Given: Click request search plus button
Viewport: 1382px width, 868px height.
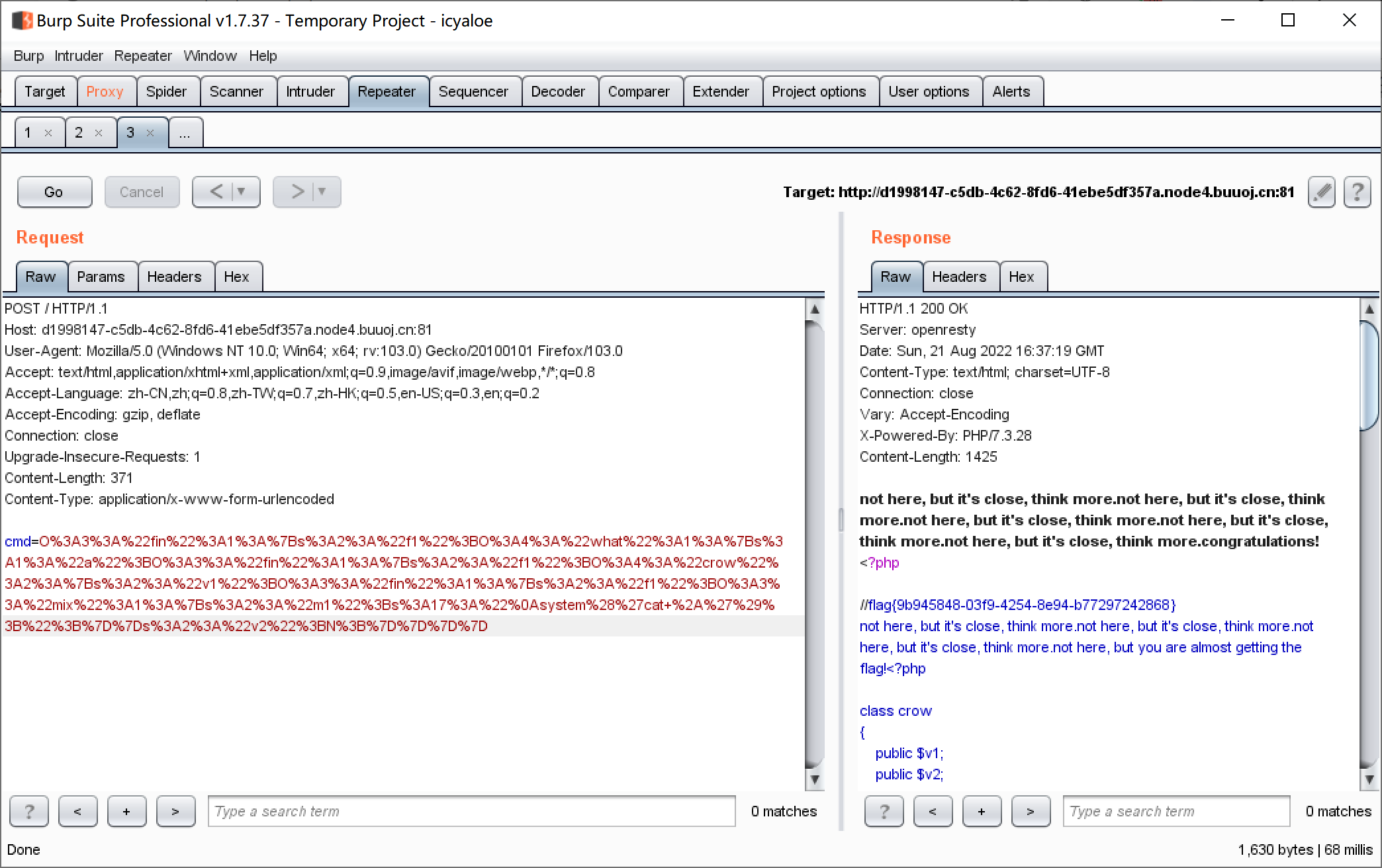Looking at the screenshot, I should pos(126,811).
